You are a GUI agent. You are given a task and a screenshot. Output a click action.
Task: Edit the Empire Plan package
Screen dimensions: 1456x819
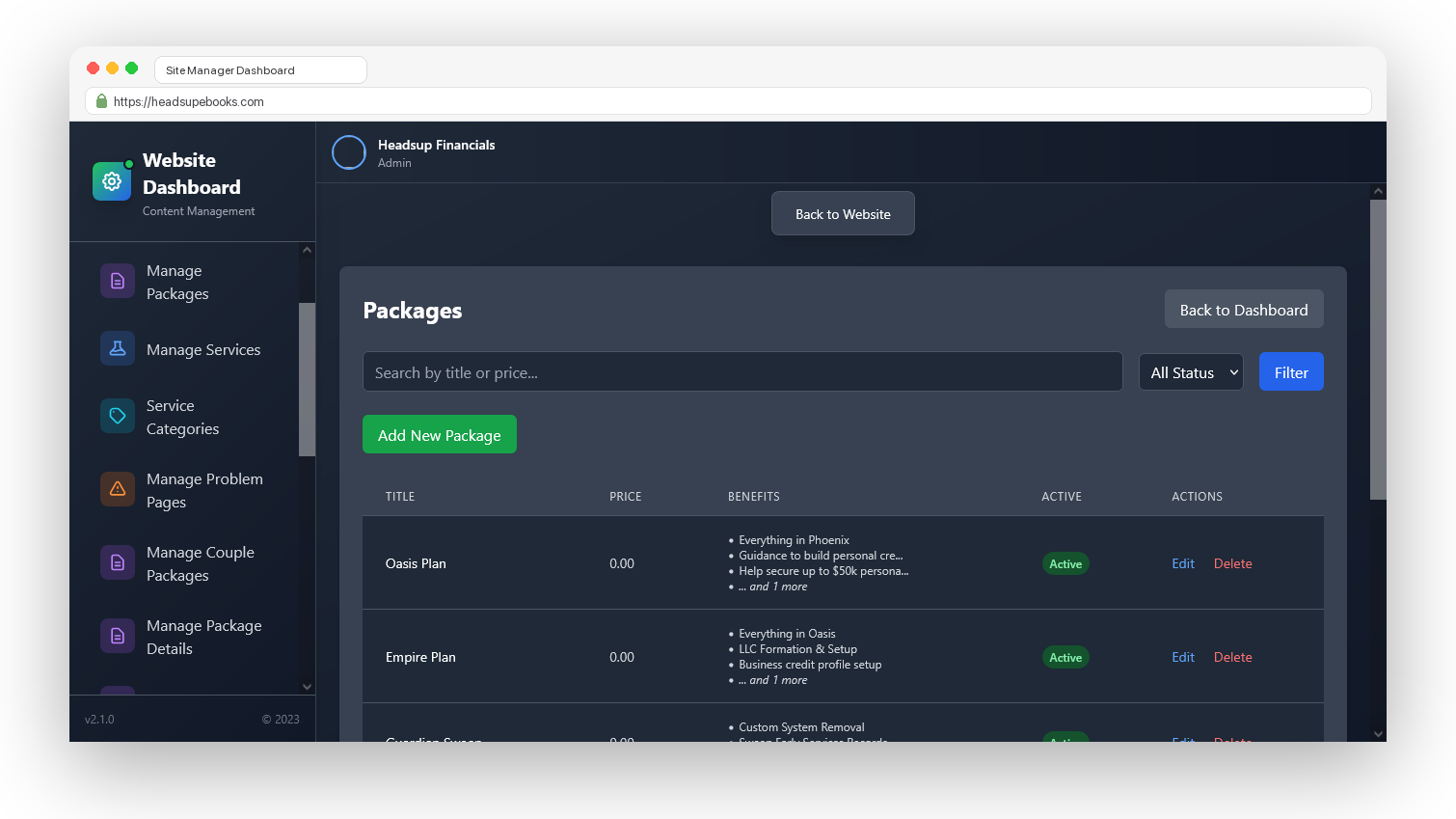pyautogui.click(x=1183, y=657)
